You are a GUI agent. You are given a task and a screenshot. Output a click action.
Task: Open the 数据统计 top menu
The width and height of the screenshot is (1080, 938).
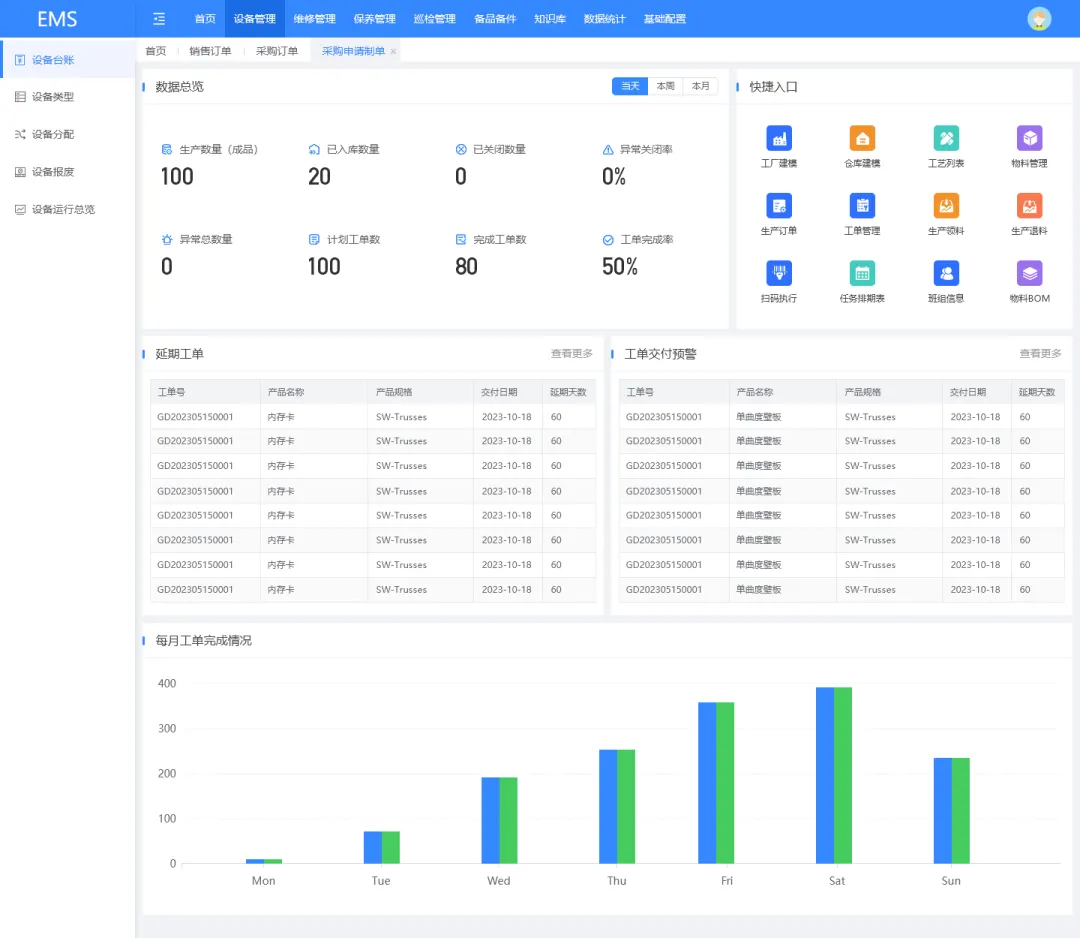pyautogui.click(x=605, y=19)
